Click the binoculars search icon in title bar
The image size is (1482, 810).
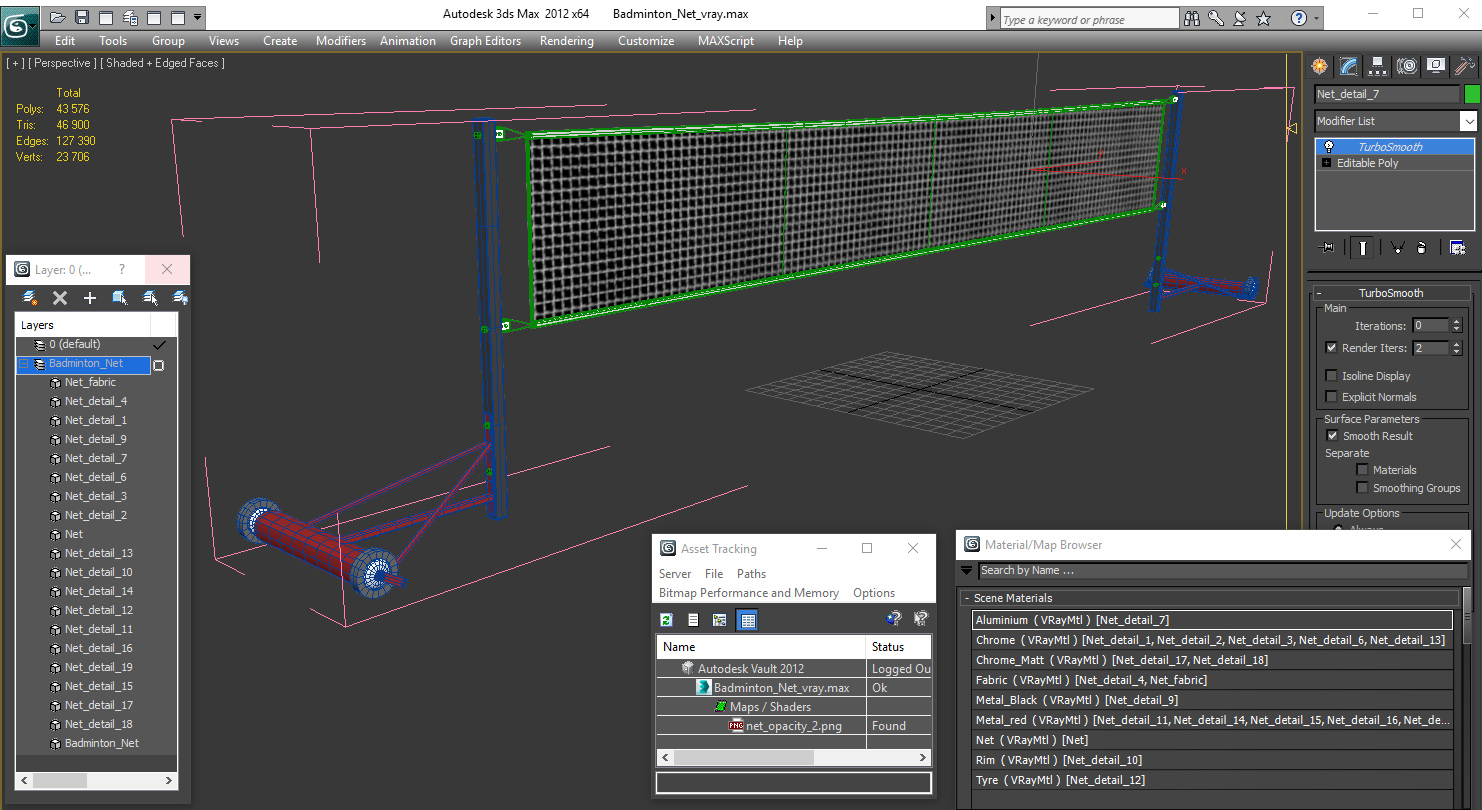1191,18
